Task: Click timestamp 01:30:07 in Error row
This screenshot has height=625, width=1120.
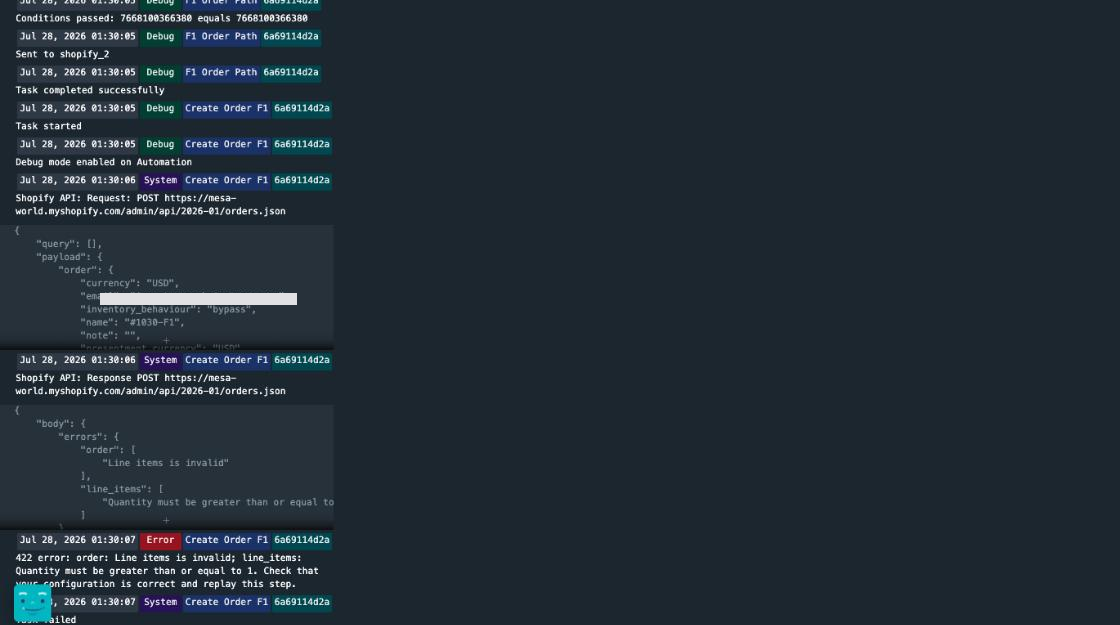Action: tap(77, 540)
